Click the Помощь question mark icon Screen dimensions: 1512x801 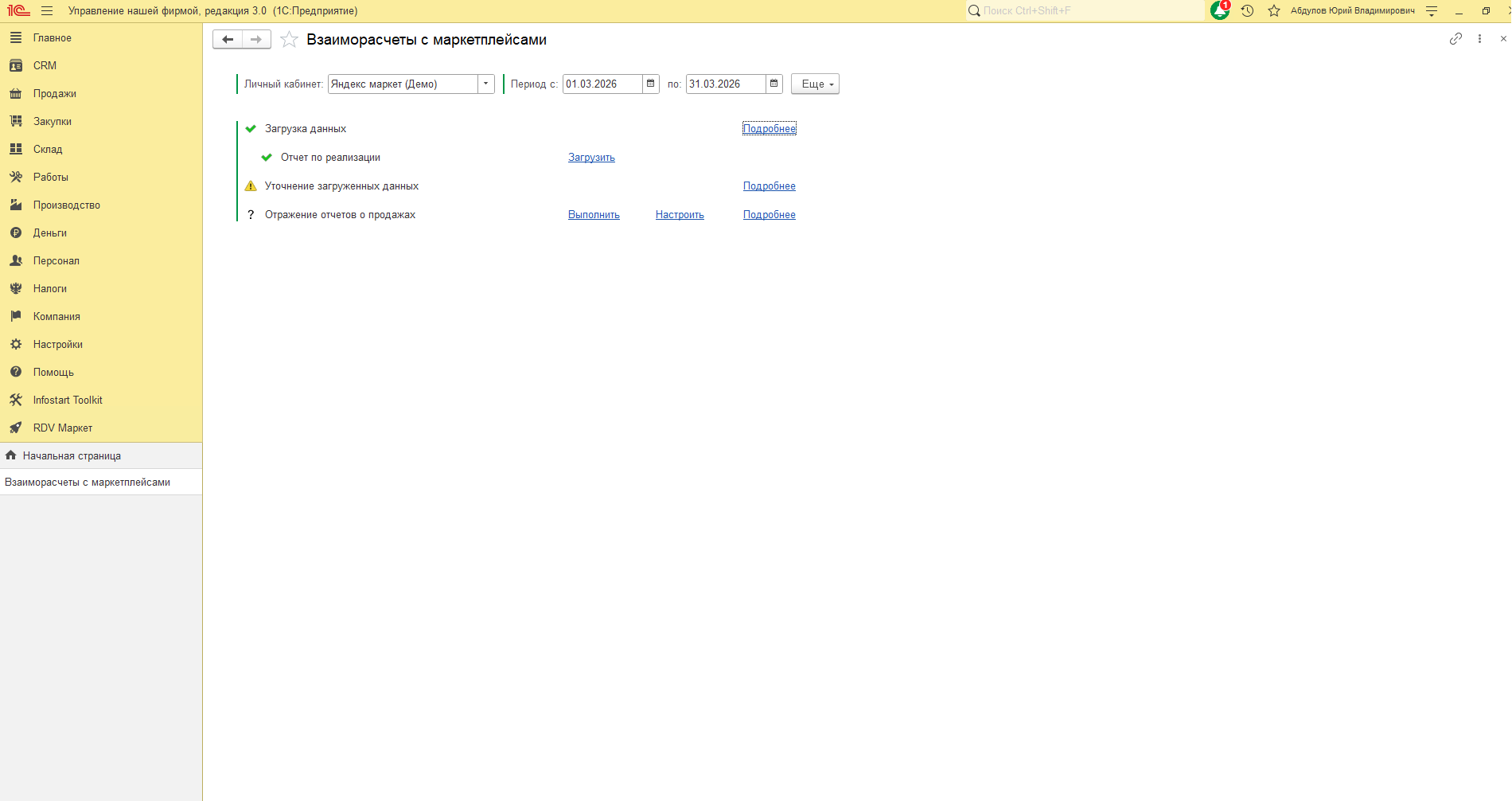(16, 372)
